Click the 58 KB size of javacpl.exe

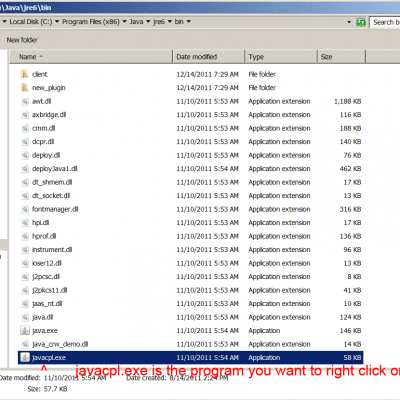[x=352, y=358]
